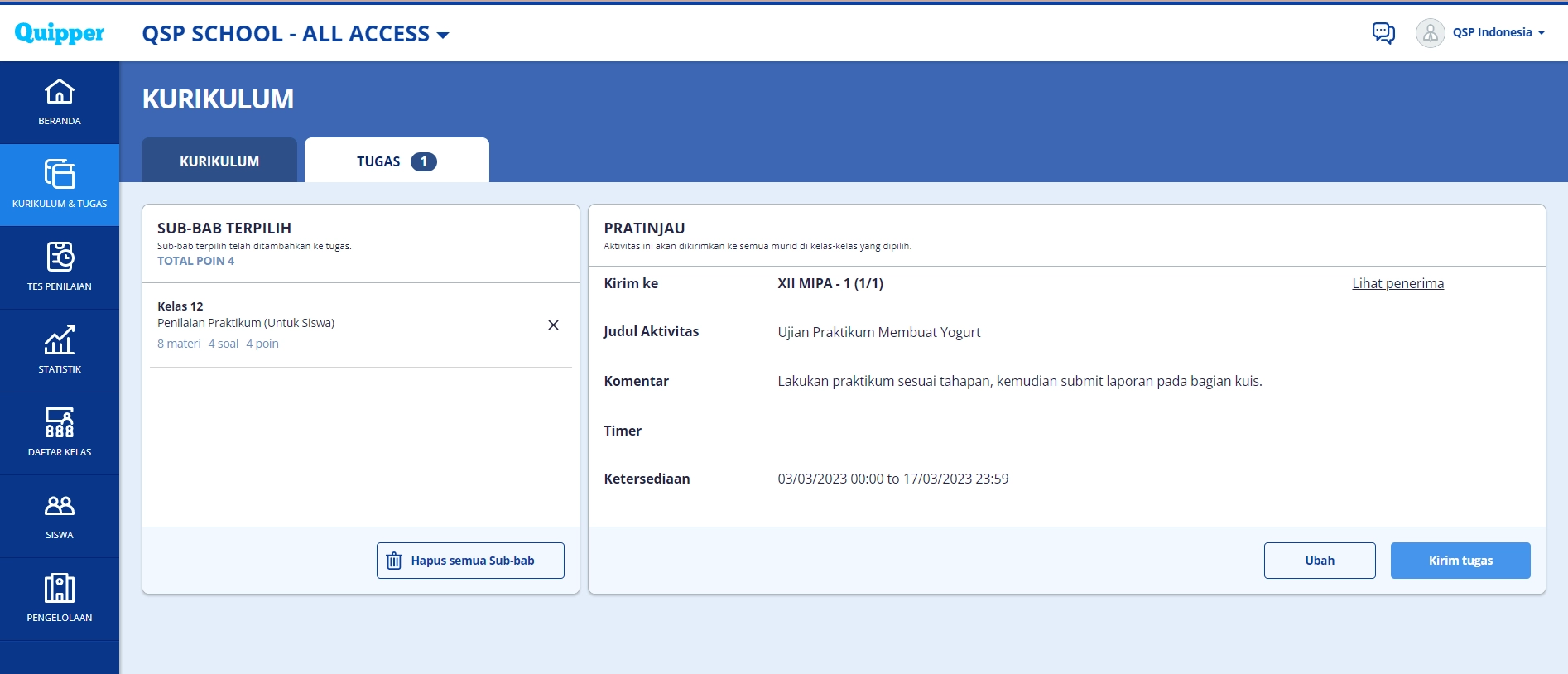The image size is (1568, 674).
Task: Go to Daftar Kelas icon
Action: [x=60, y=423]
